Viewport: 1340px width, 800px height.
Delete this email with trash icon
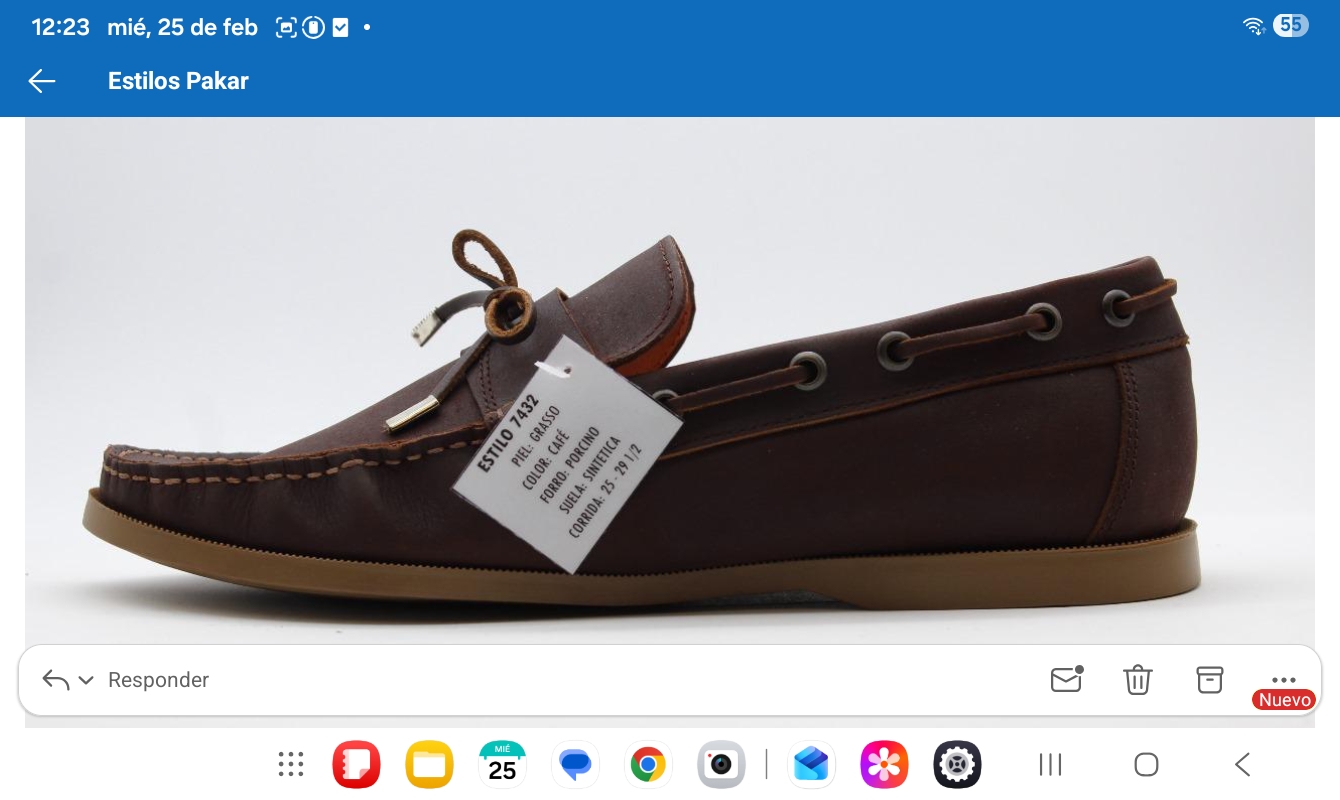tap(1138, 680)
